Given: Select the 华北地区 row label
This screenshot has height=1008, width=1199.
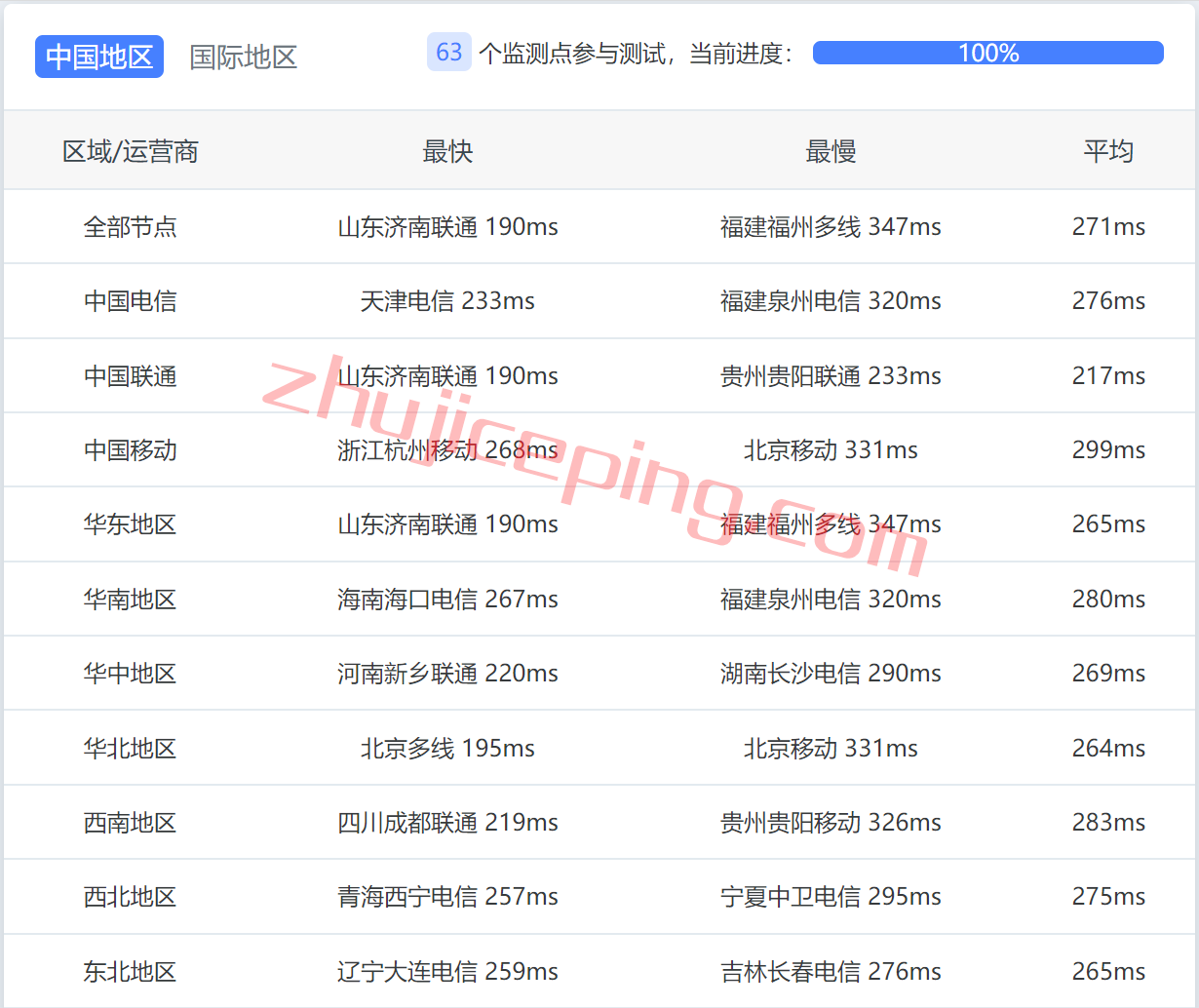Looking at the screenshot, I should pyautogui.click(x=131, y=749).
